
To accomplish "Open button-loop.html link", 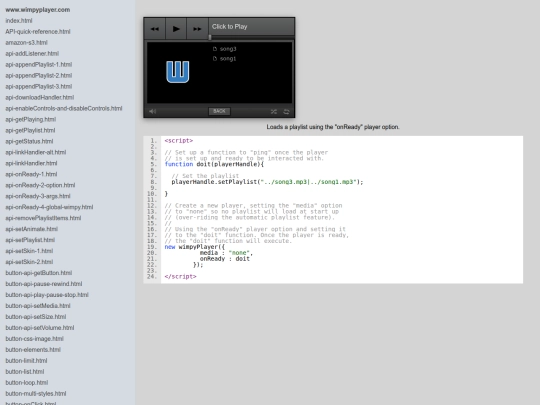I will tap(27, 383).
